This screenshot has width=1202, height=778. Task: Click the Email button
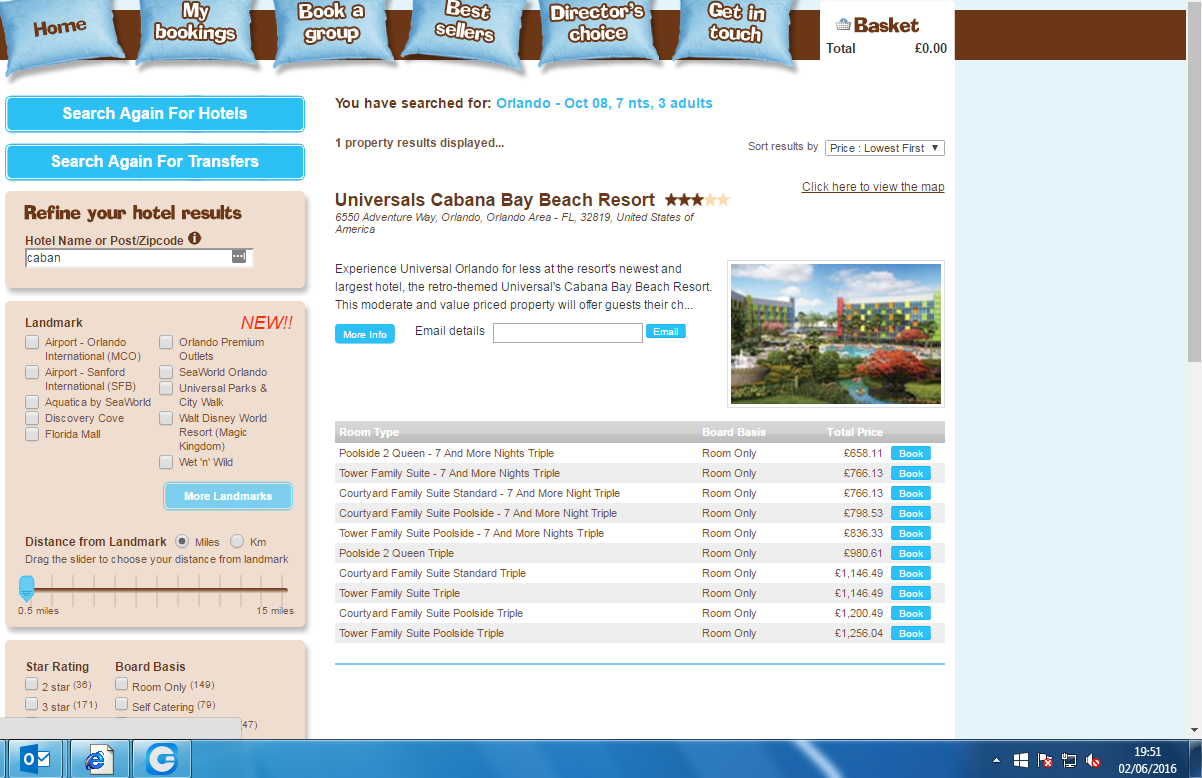(x=666, y=331)
